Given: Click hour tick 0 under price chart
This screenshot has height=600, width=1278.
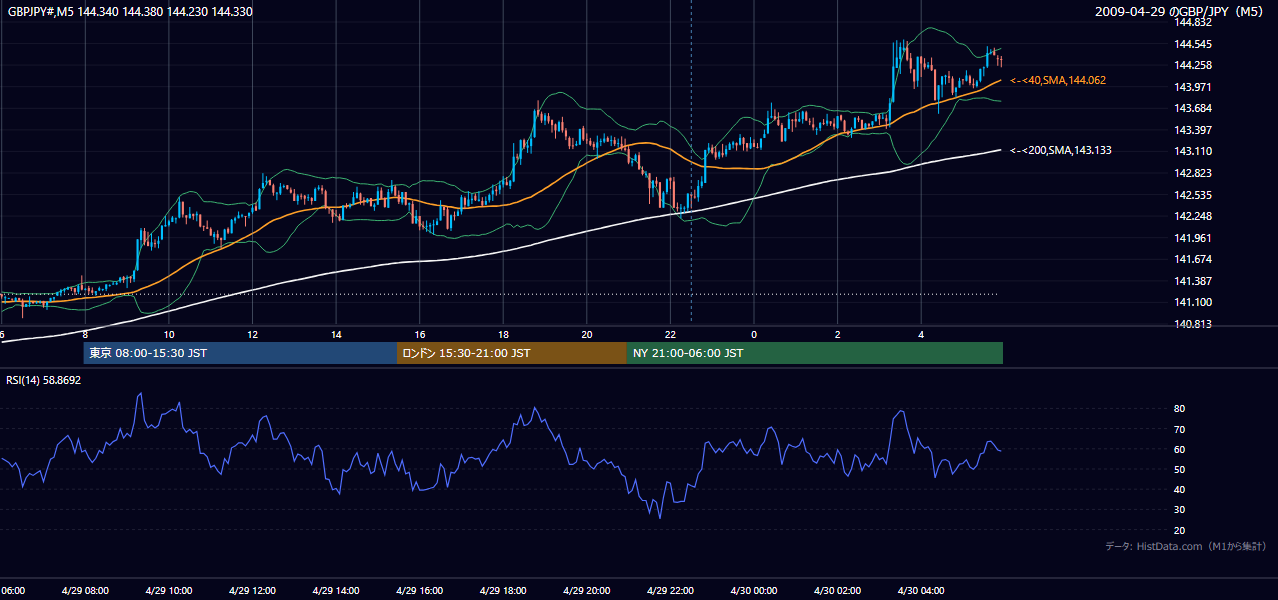Looking at the screenshot, I should click(x=754, y=334).
